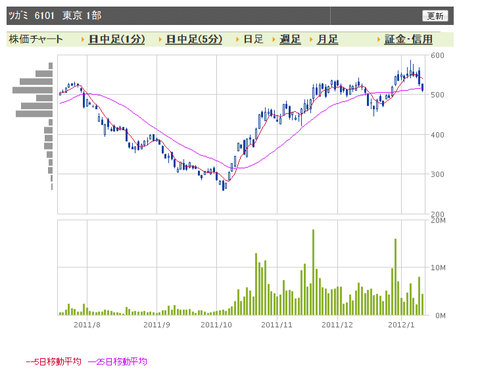The image size is (480, 370).
Task: Click the lowest candlestick in early October
Action: coord(223,186)
